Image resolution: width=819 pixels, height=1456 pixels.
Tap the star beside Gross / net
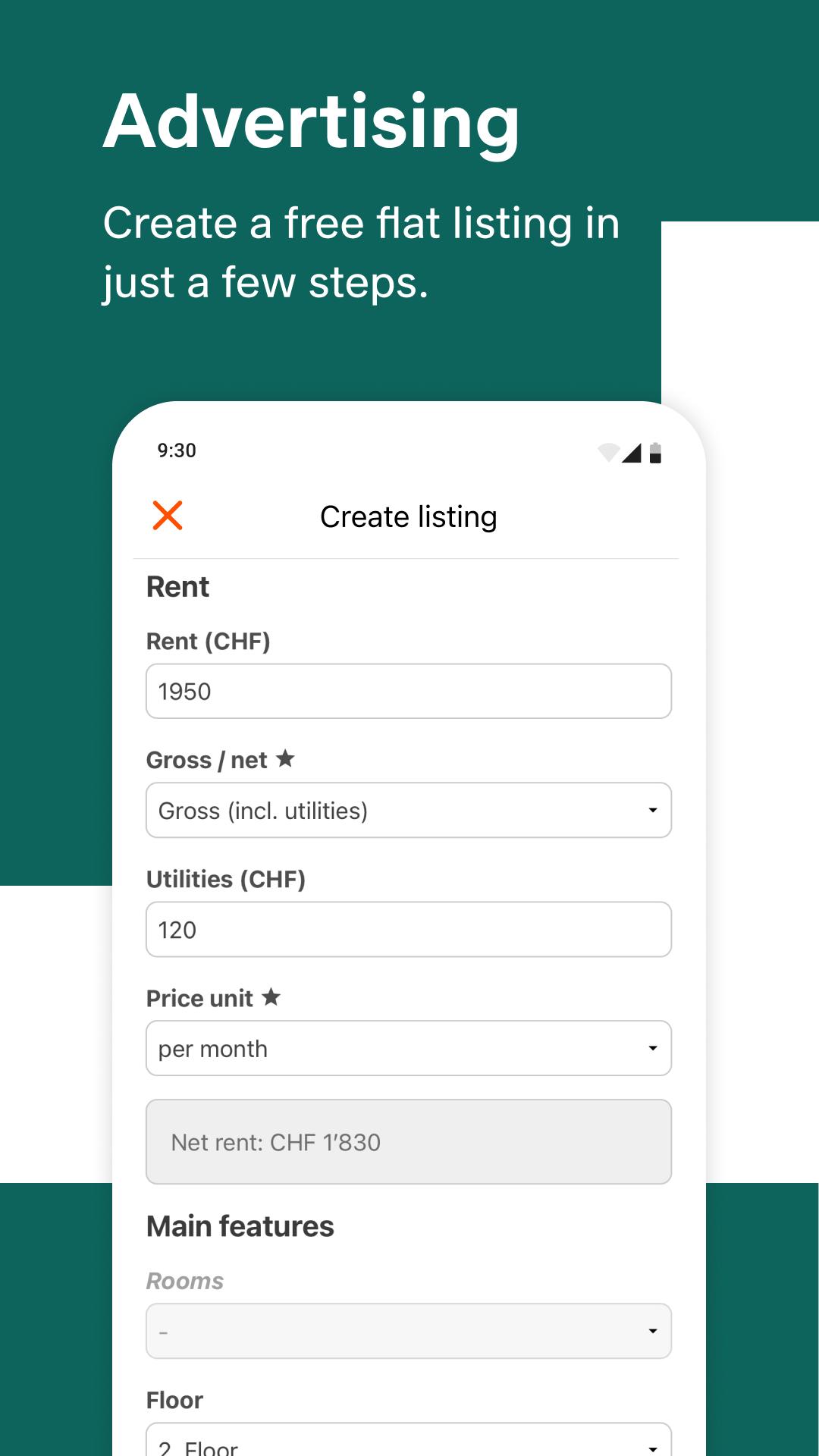coord(285,758)
